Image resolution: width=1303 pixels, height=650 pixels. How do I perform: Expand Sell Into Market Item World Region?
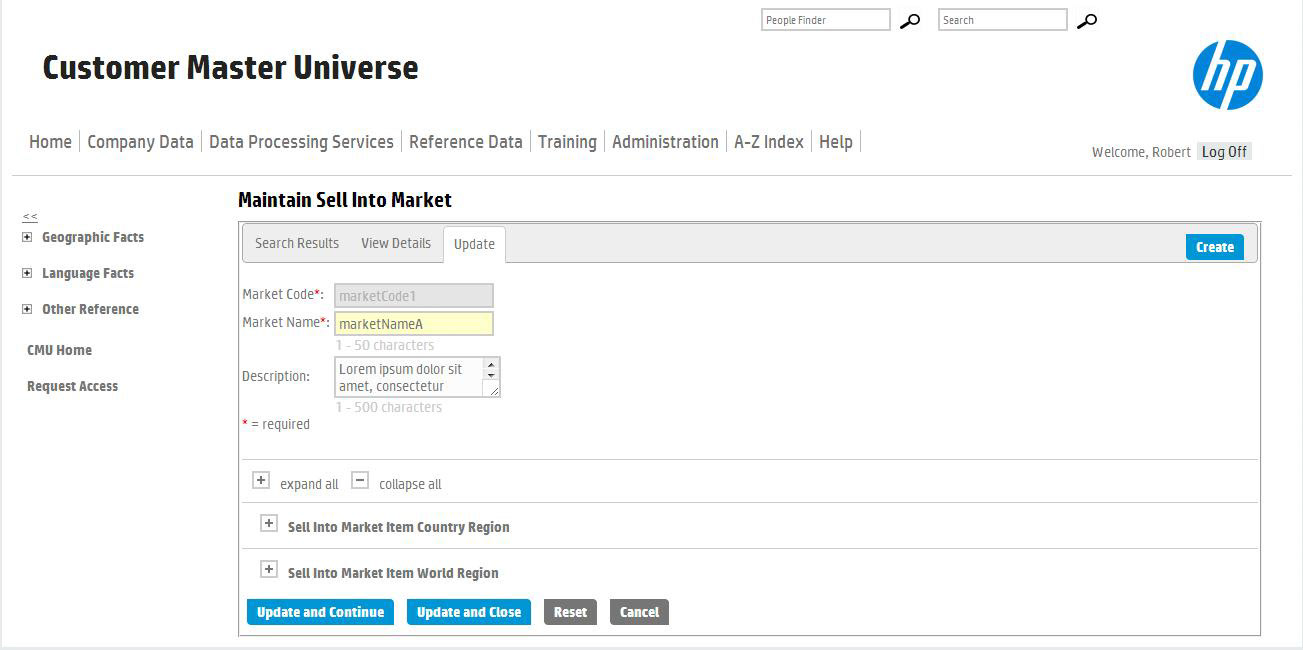coord(268,569)
